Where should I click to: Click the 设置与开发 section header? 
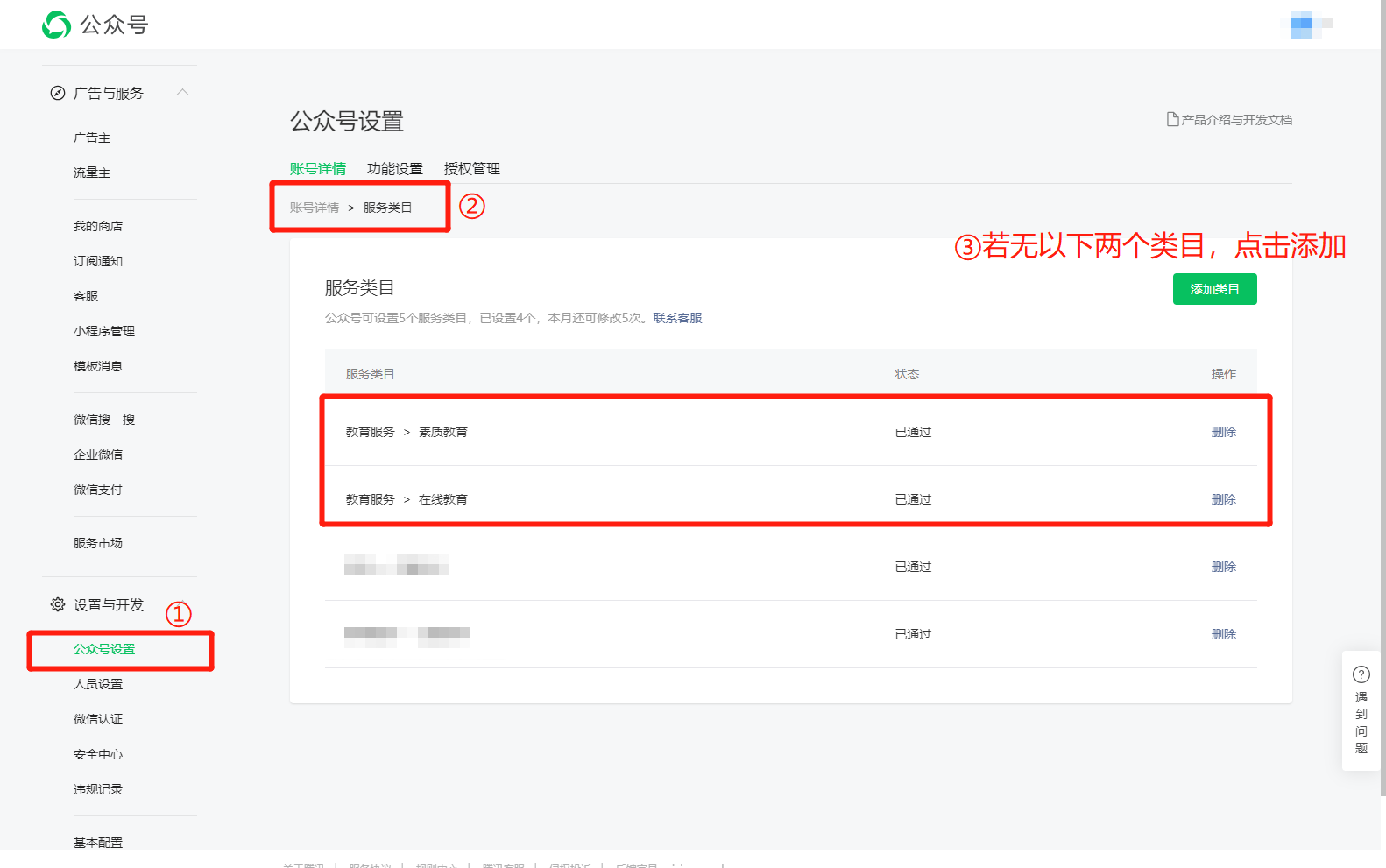[109, 604]
